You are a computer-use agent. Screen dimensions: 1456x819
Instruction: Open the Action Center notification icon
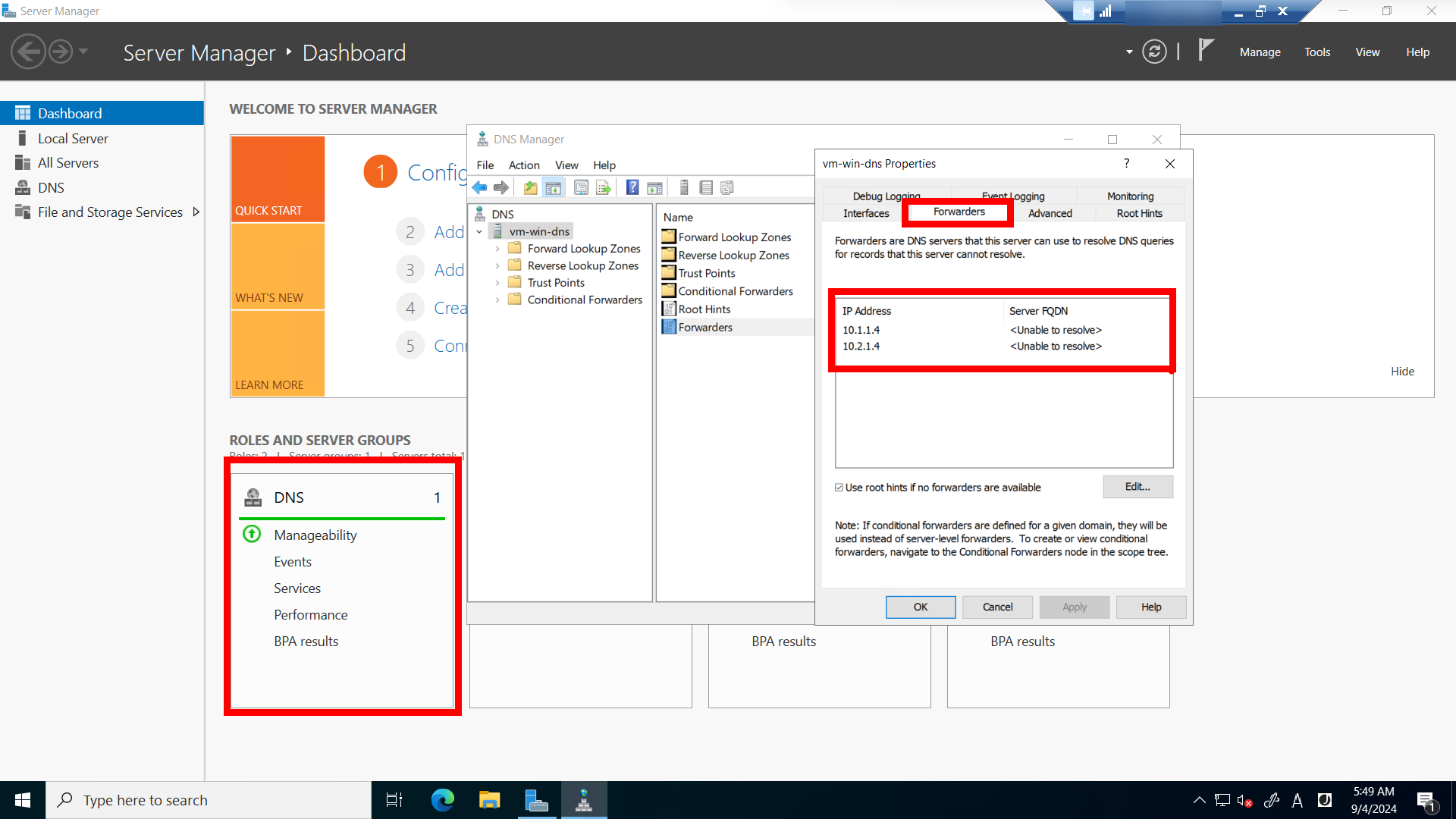pyautogui.click(x=1426, y=800)
